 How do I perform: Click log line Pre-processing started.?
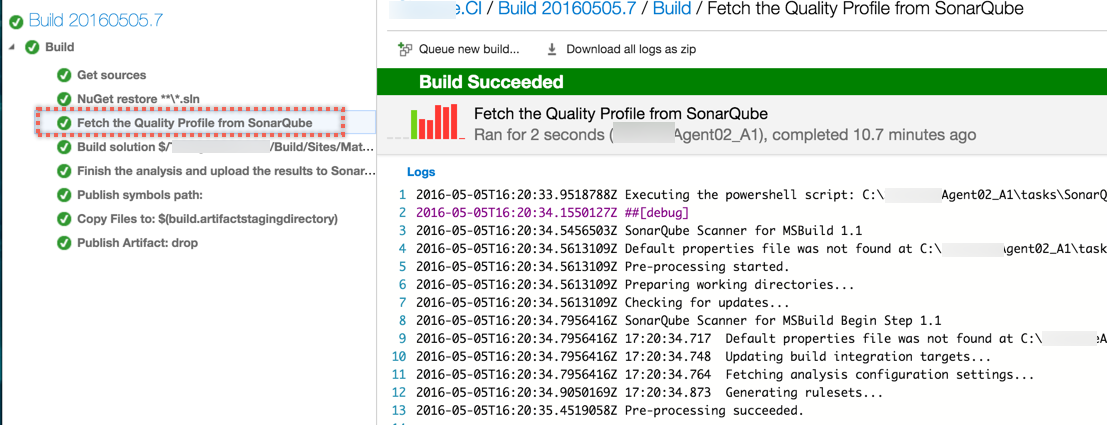coord(602,266)
